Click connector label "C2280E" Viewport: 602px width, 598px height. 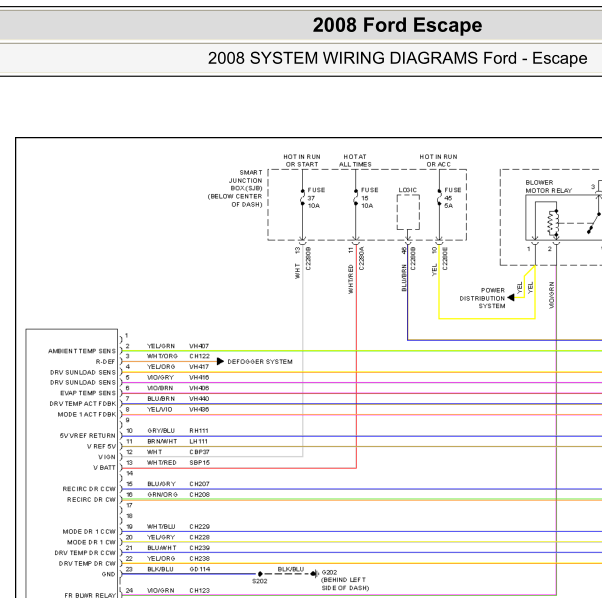(445, 258)
